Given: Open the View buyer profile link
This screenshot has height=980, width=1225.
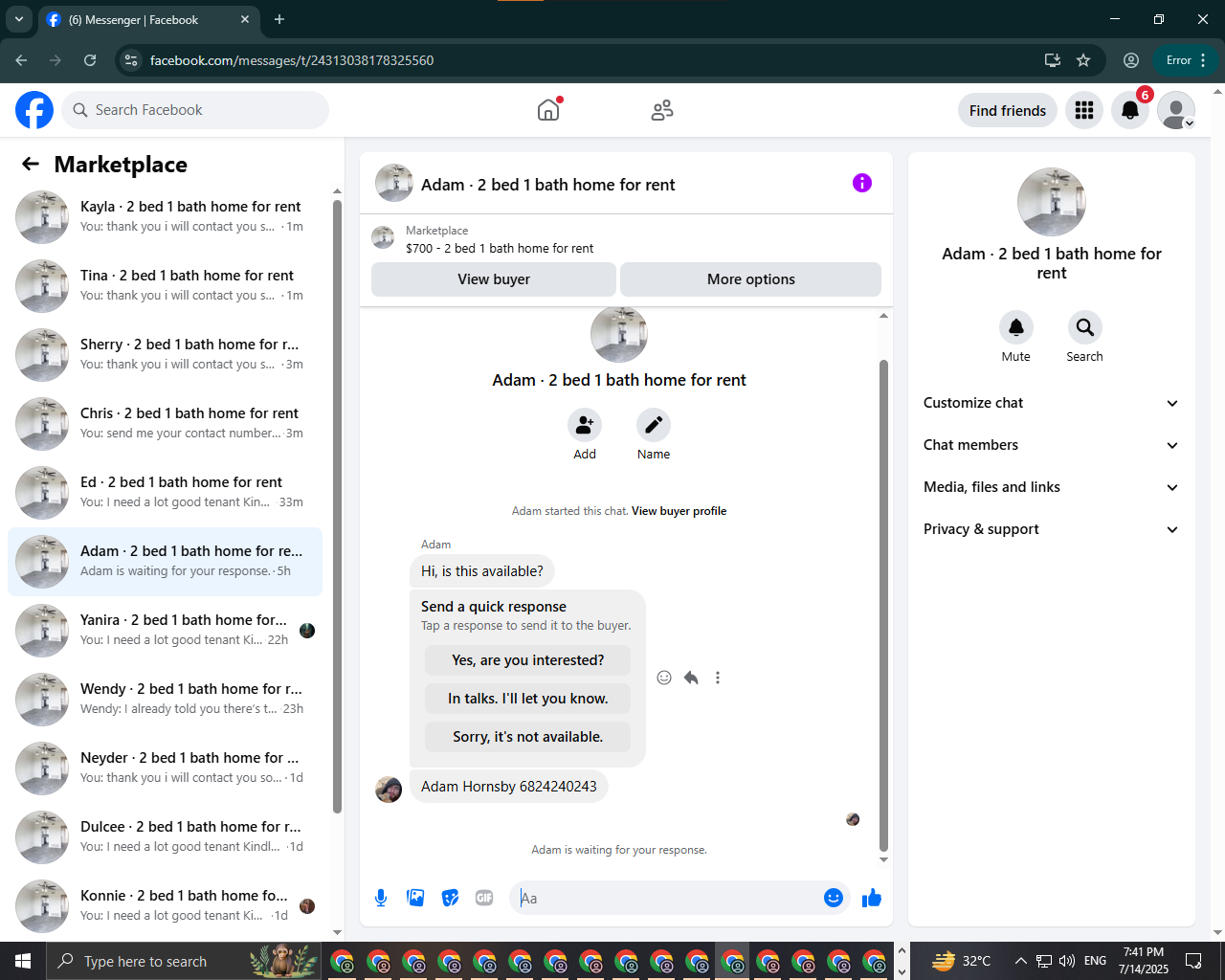Looking at the screenshot, I should coord(679,511).
